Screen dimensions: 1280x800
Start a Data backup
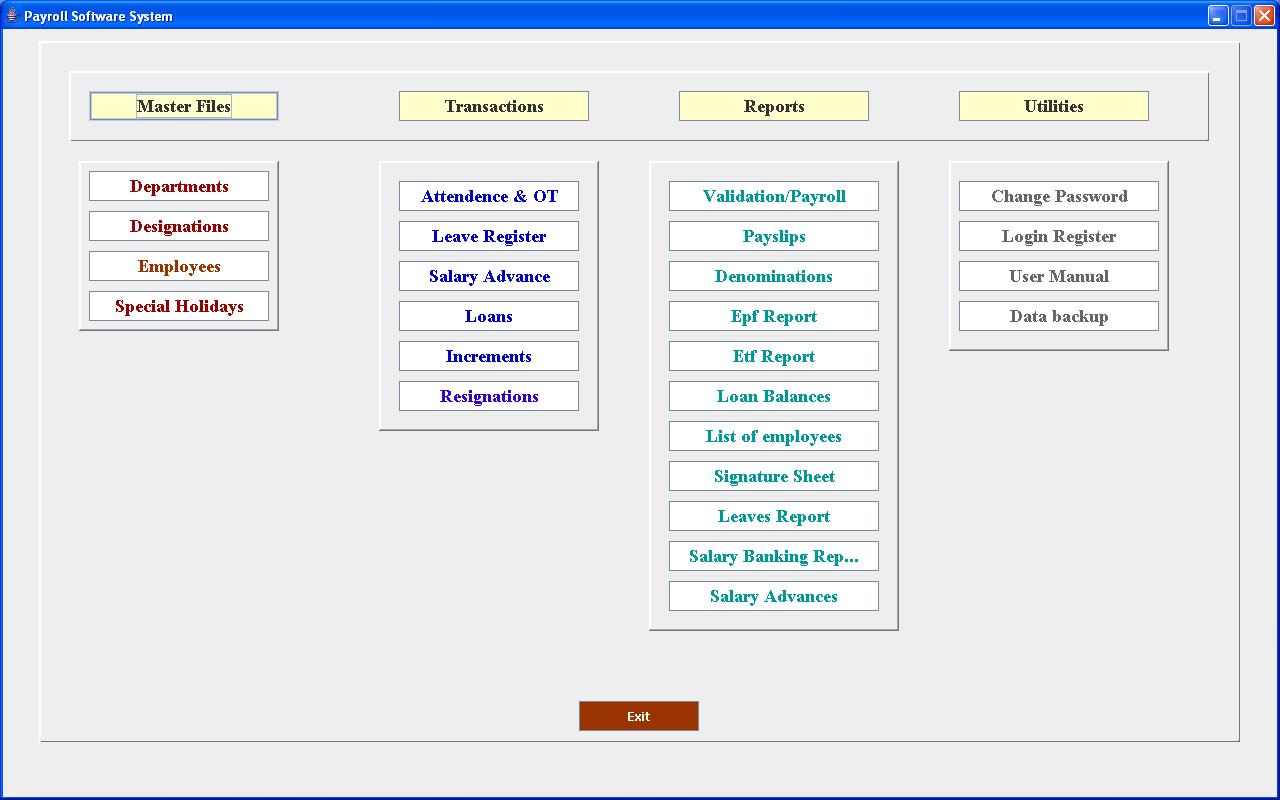(1058, 316)
